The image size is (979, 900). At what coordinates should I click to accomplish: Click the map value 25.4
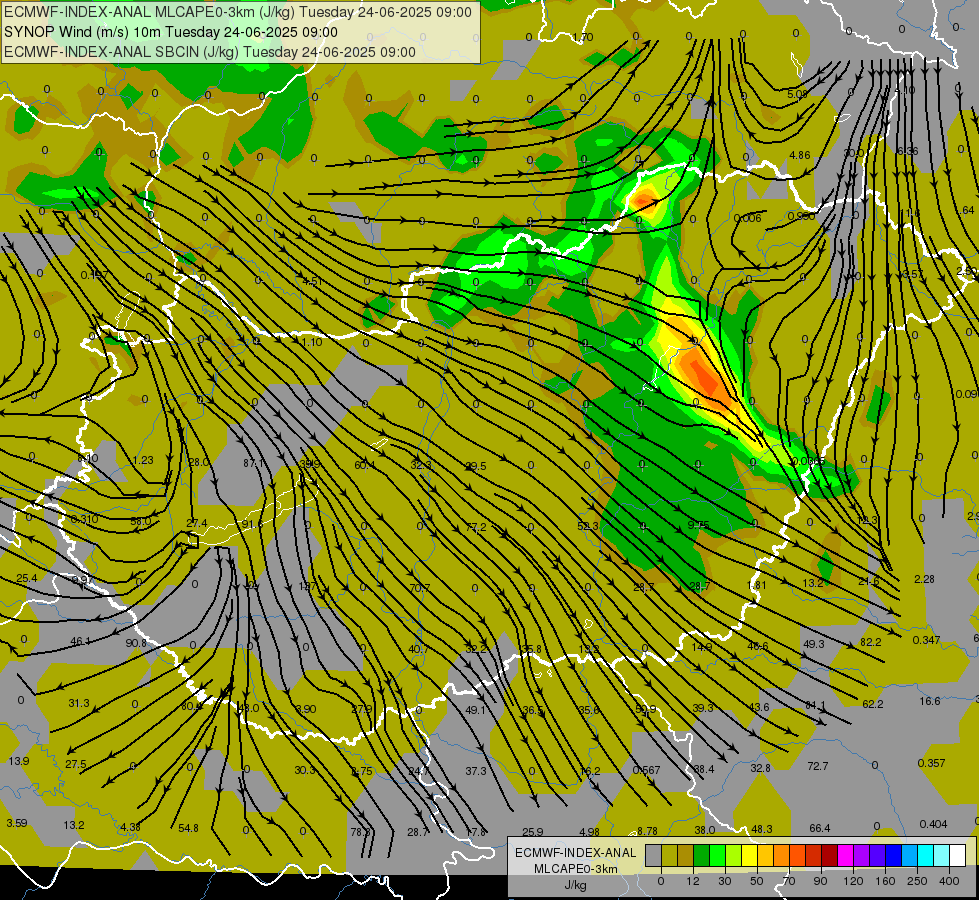coord(26,578)
